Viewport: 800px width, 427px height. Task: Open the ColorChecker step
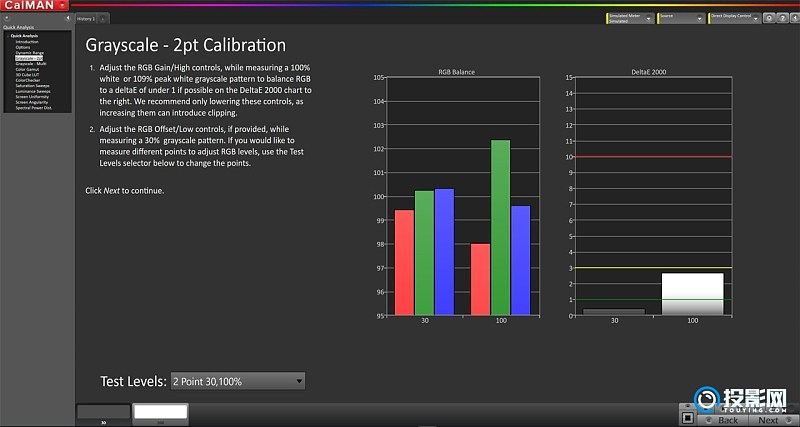point(28,80)
